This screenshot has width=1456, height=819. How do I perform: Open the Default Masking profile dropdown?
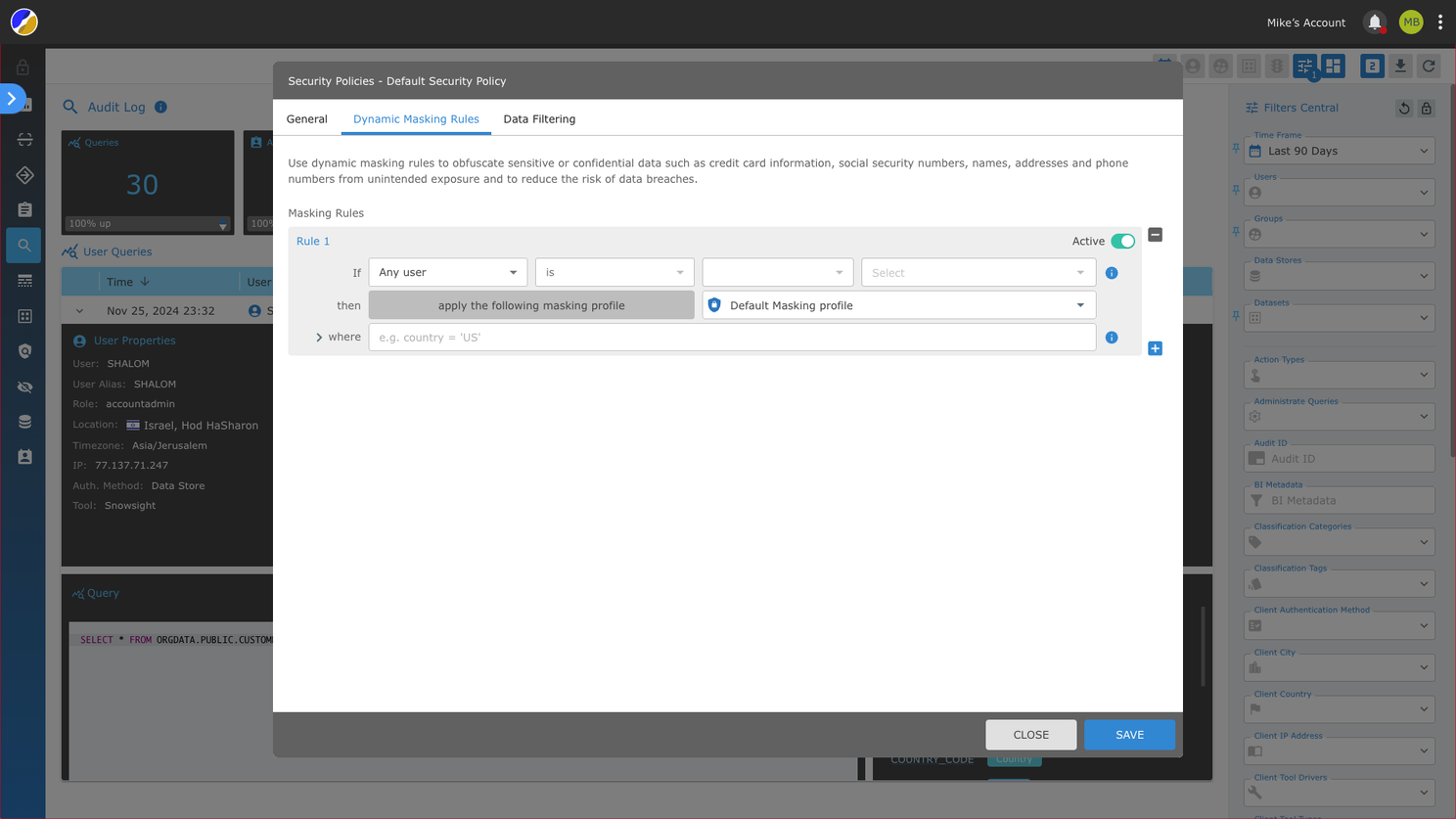tap(898, 305)
